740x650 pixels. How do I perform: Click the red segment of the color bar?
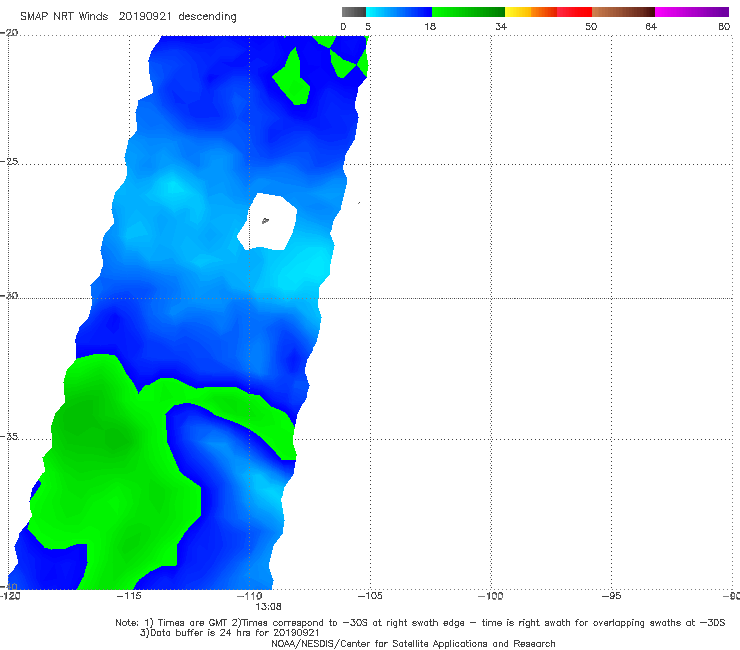tap(574, 12)
